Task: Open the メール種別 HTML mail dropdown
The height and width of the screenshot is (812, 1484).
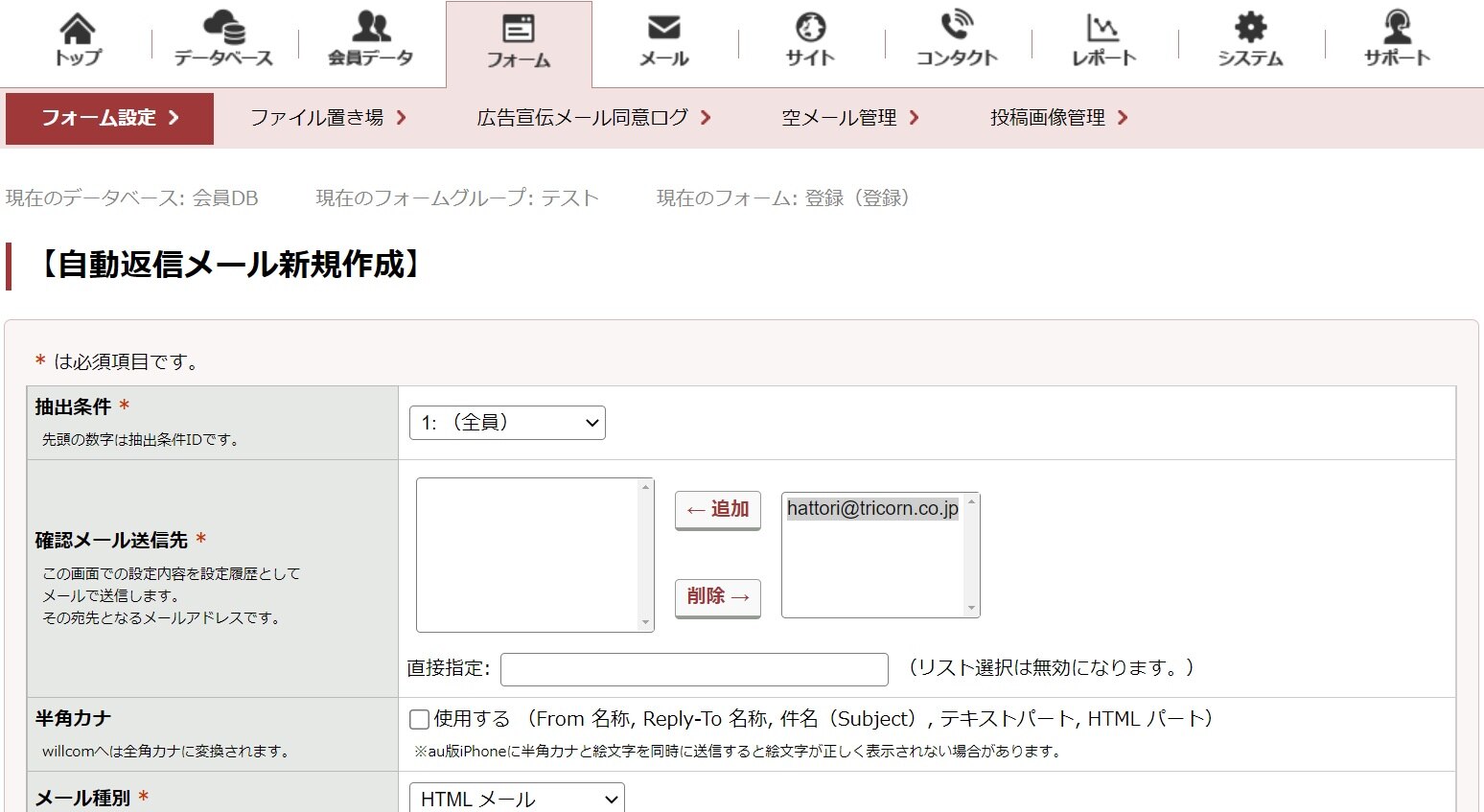Action: (x=516, y=798)
